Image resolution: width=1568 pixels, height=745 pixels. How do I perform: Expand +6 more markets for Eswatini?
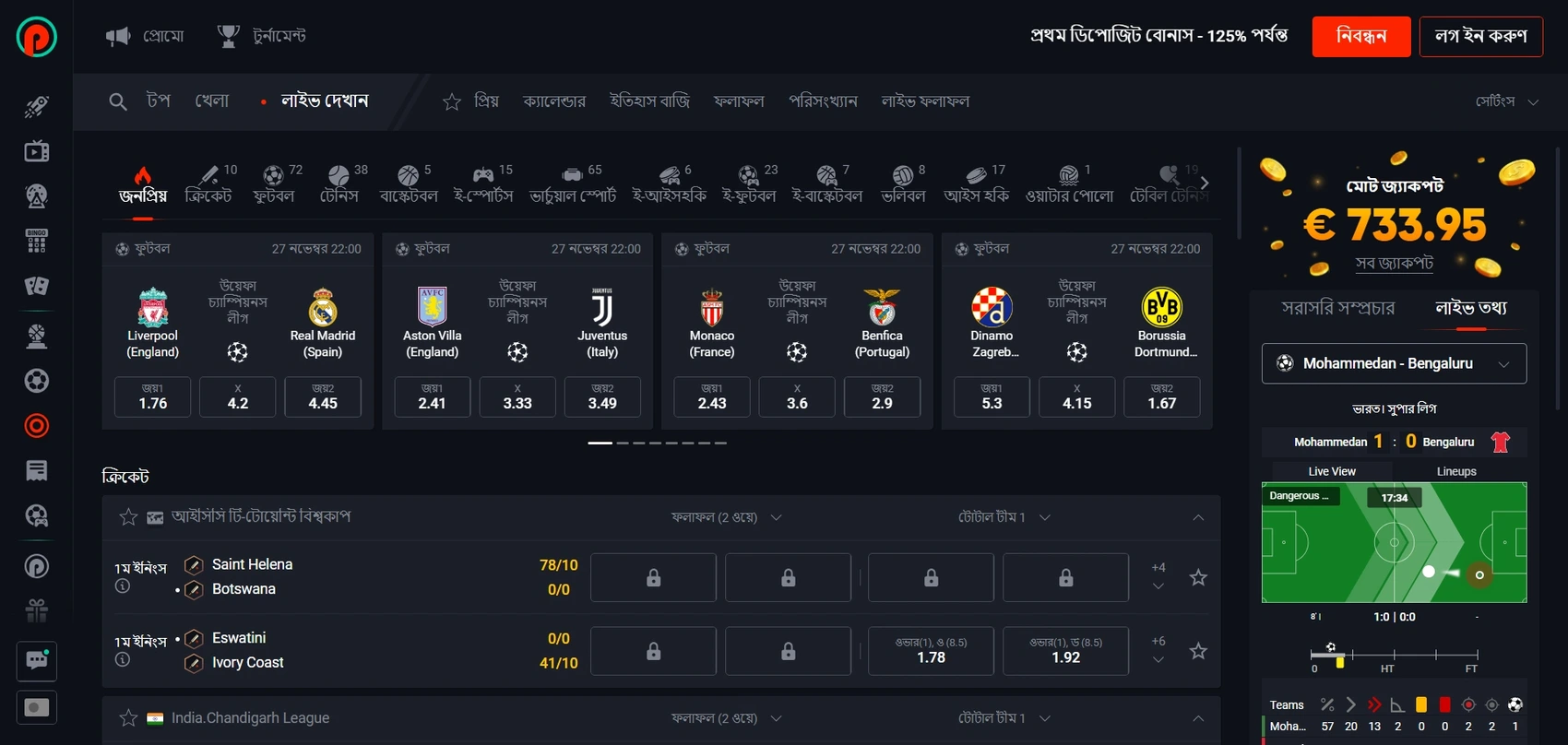1158,650
